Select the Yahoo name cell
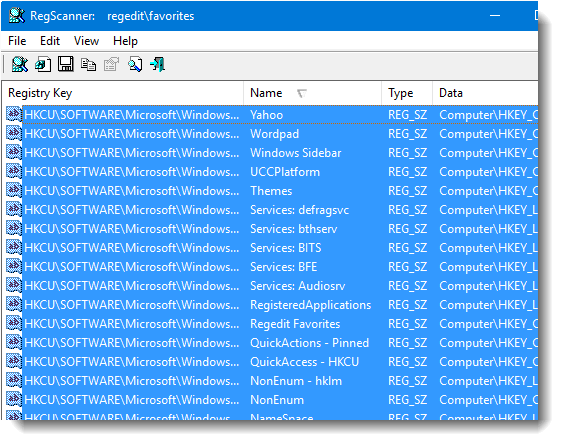Image resolution: width=563 pixels, height=445 pixels. point(266,115)
